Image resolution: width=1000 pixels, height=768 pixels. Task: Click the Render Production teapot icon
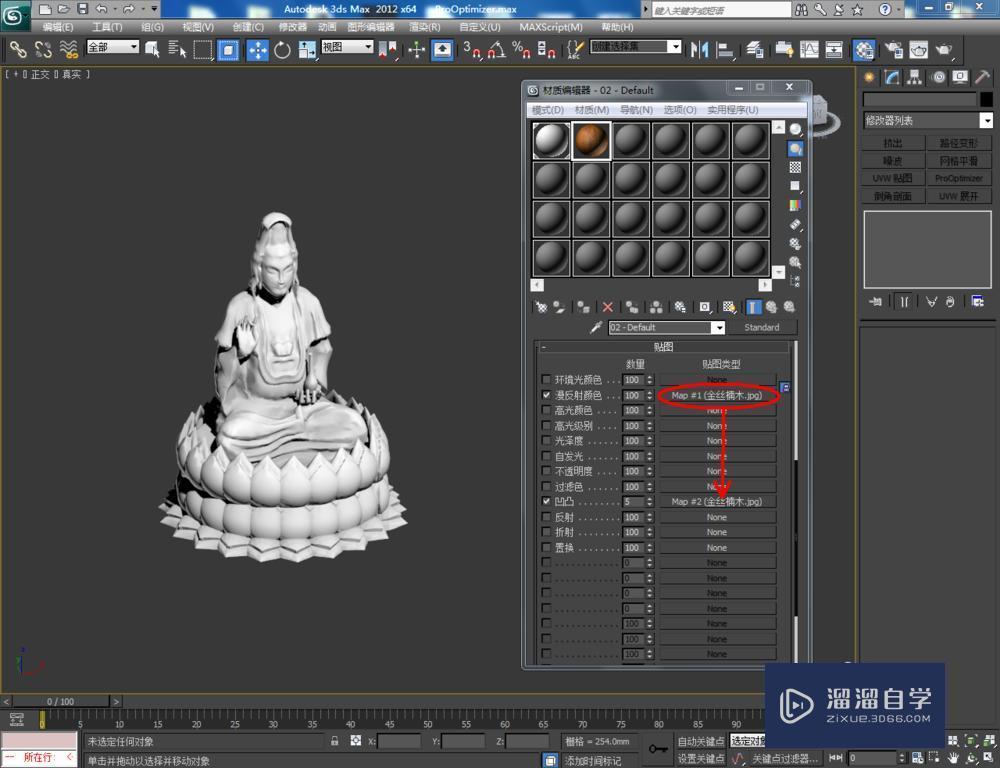click(944, 48)
